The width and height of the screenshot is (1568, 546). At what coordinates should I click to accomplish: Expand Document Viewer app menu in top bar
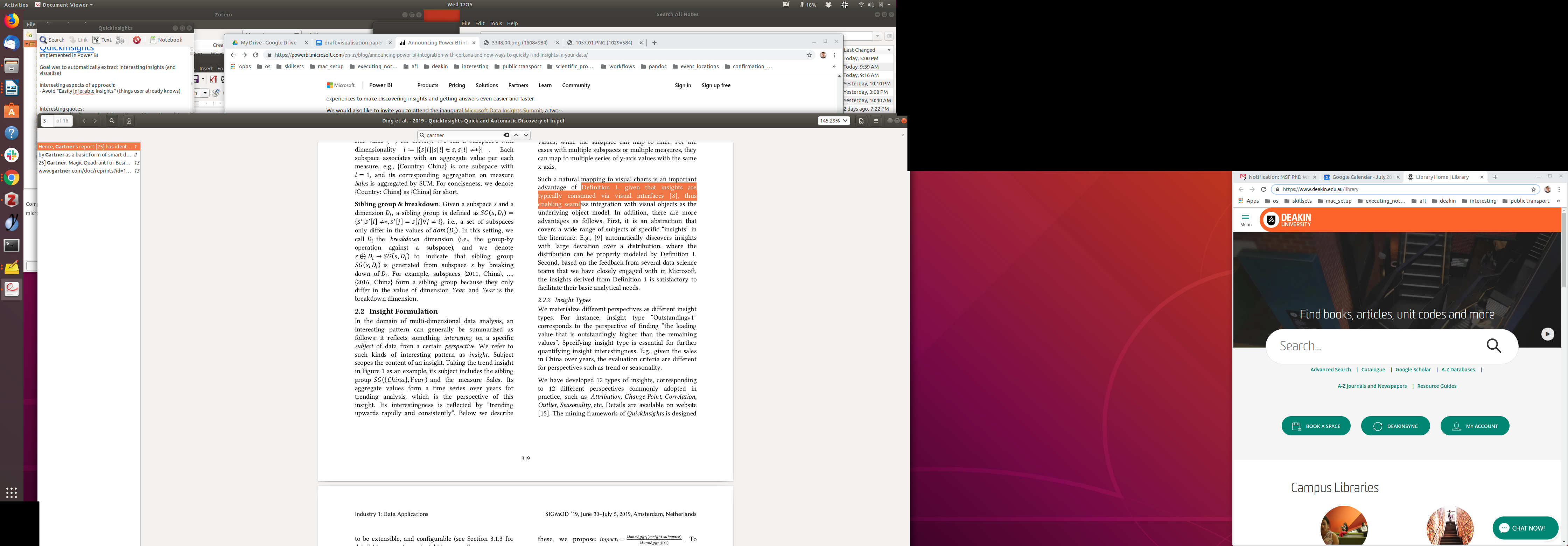click(64, 5)
